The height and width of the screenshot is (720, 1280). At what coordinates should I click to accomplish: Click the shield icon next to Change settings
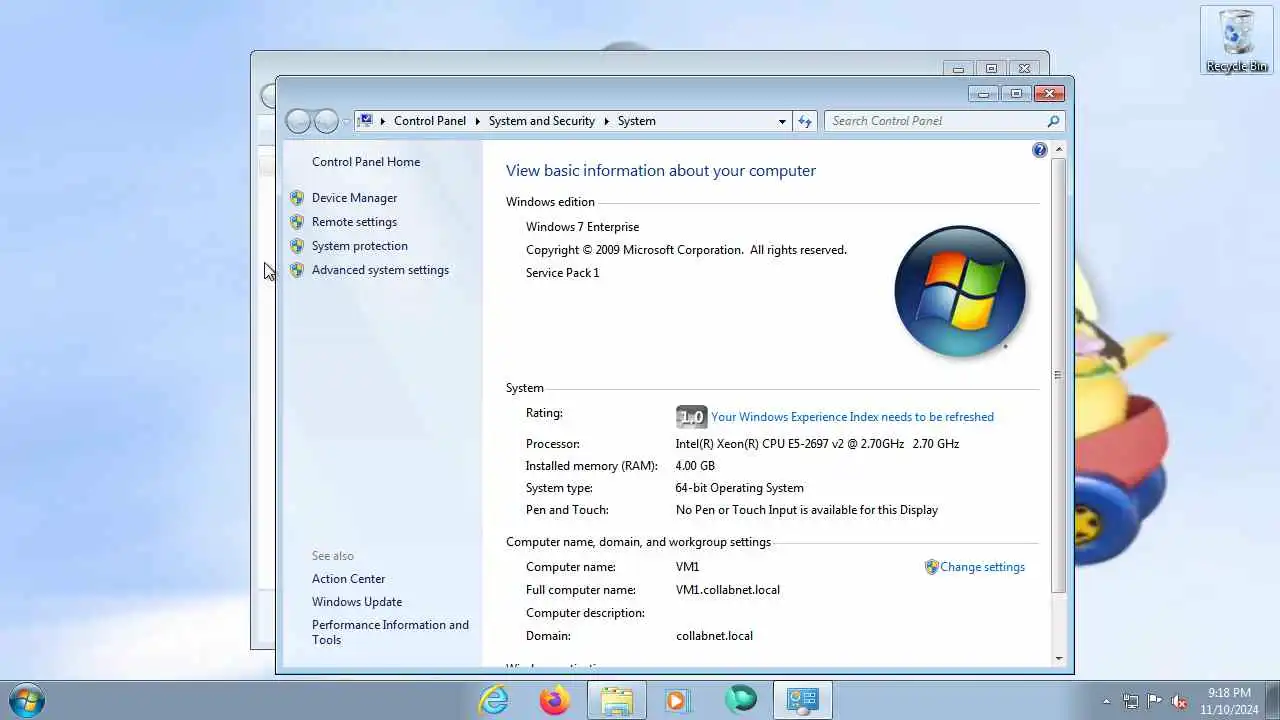931,567
